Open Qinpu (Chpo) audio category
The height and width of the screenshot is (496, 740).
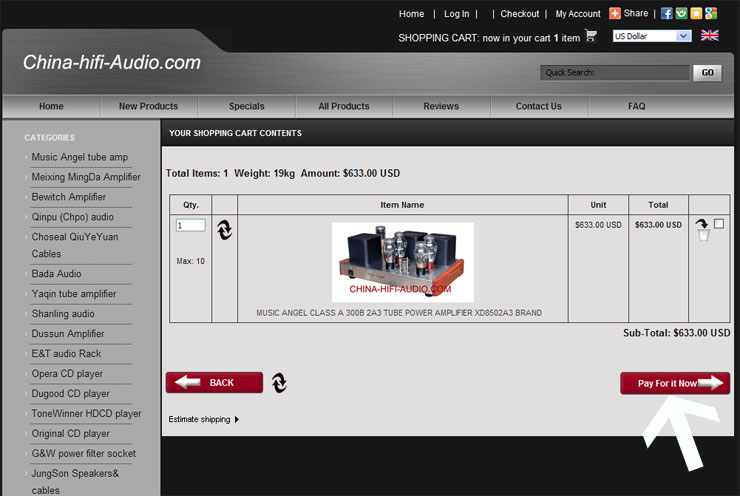coord(72,217)
